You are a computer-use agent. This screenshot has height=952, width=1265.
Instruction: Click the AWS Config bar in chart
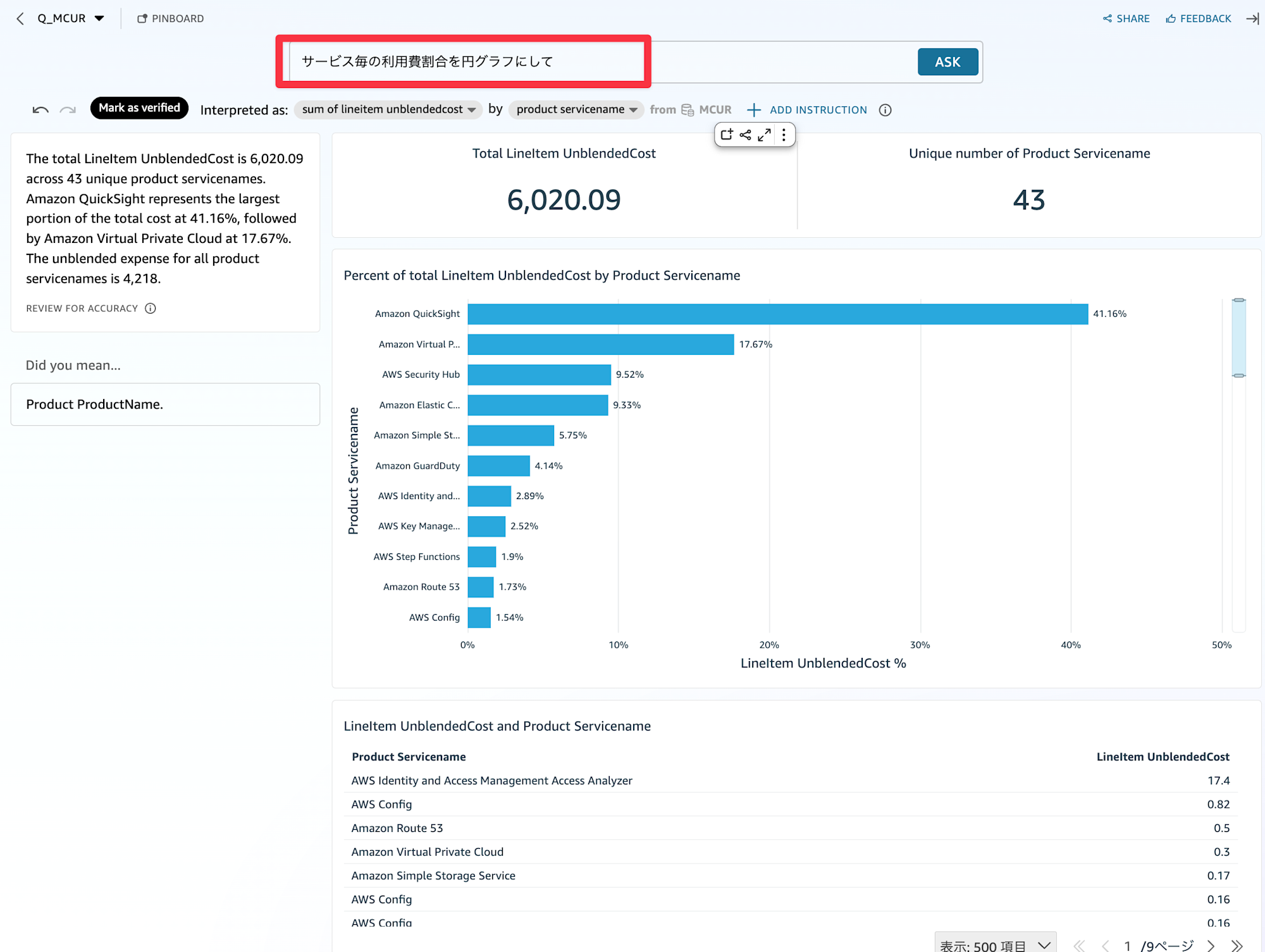click(x=479, y=617)
